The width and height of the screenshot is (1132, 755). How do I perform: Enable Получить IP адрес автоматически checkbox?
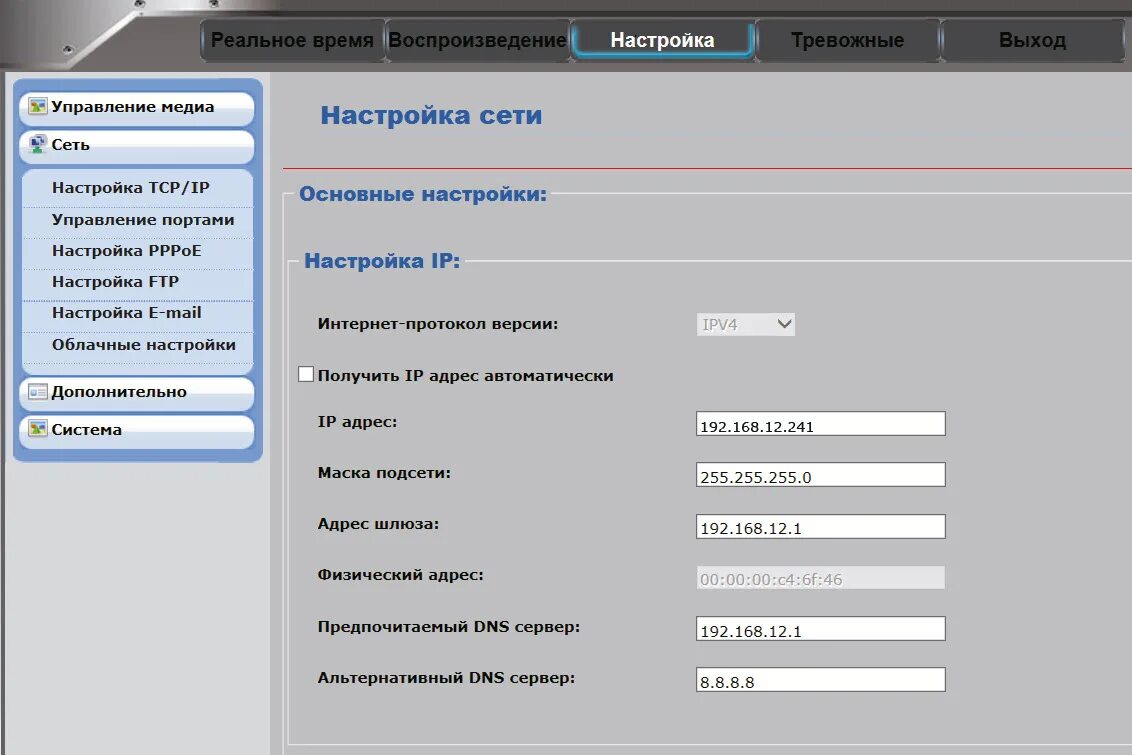[306, 374]
